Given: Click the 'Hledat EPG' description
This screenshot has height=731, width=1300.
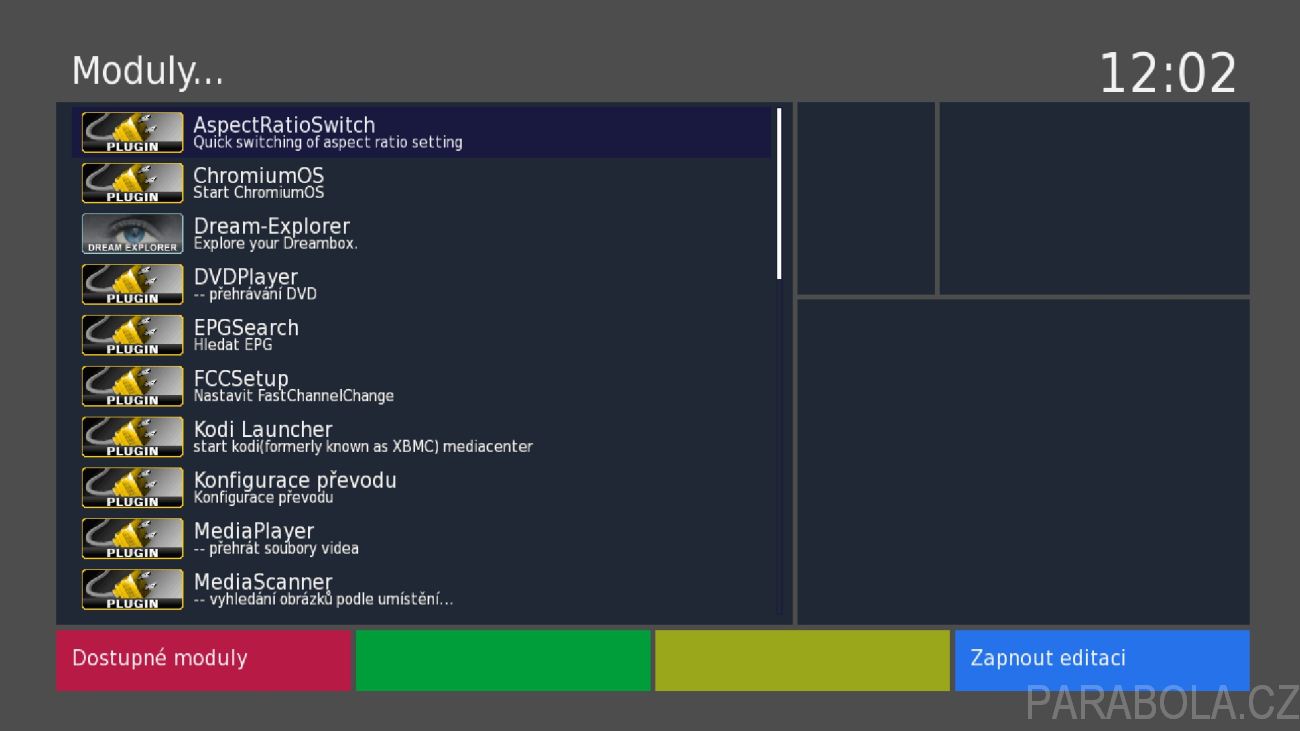Looking at the screenshot, I should [233, 345].
